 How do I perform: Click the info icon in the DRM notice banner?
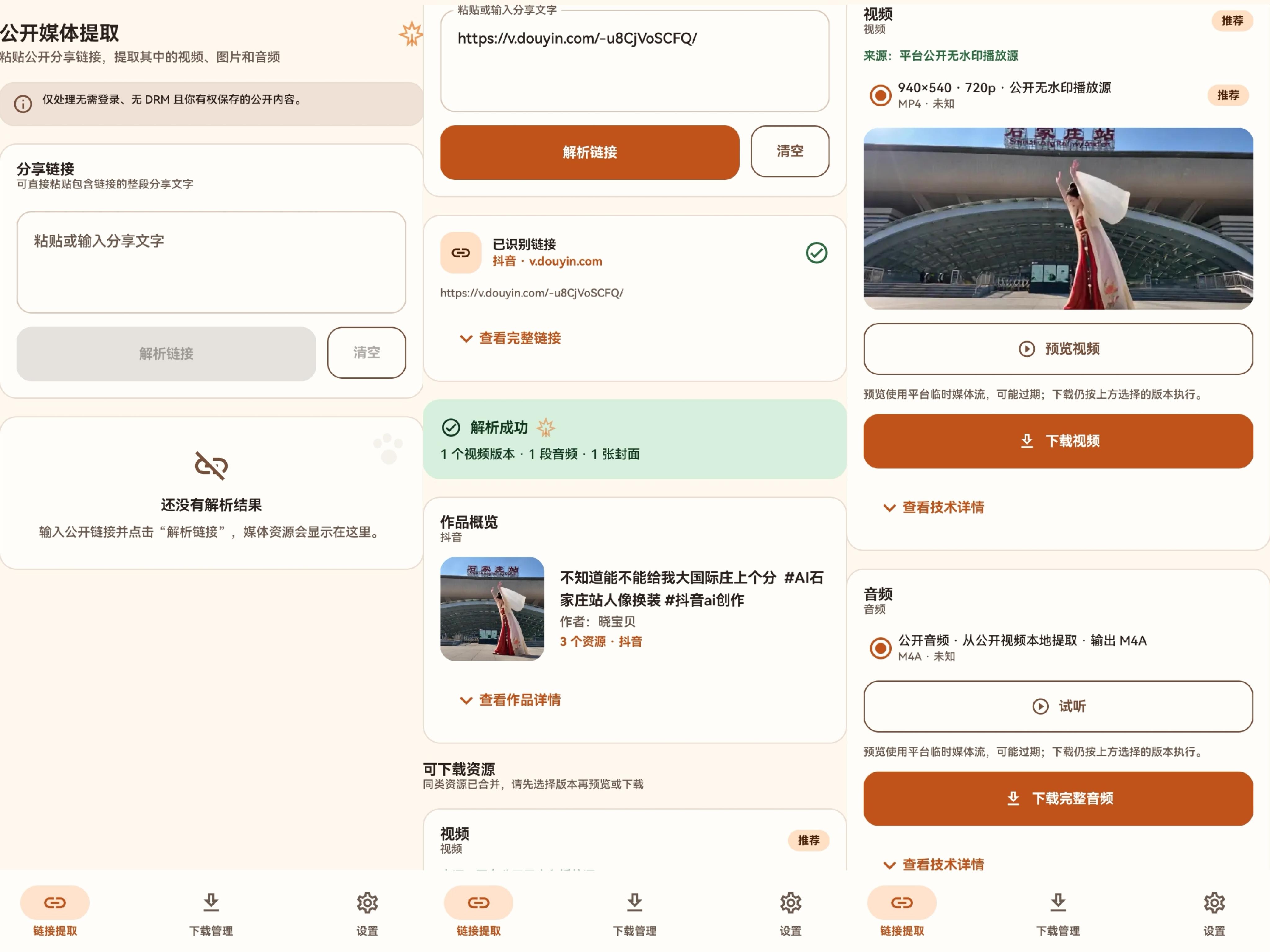click(23, 104)
